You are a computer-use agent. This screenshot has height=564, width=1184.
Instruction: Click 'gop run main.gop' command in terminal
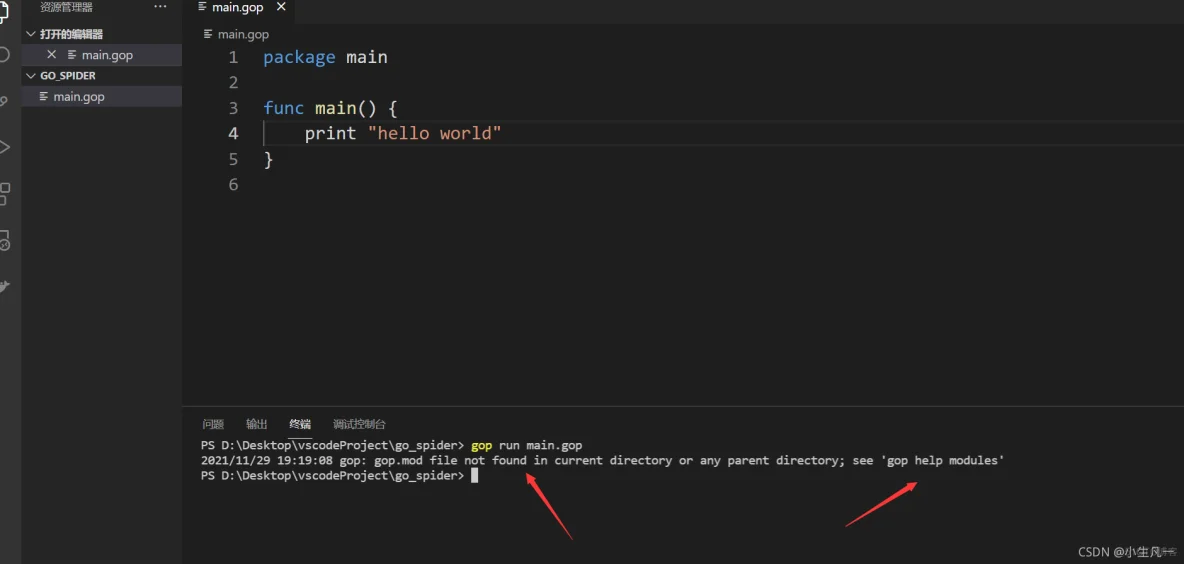pos(526,445)
